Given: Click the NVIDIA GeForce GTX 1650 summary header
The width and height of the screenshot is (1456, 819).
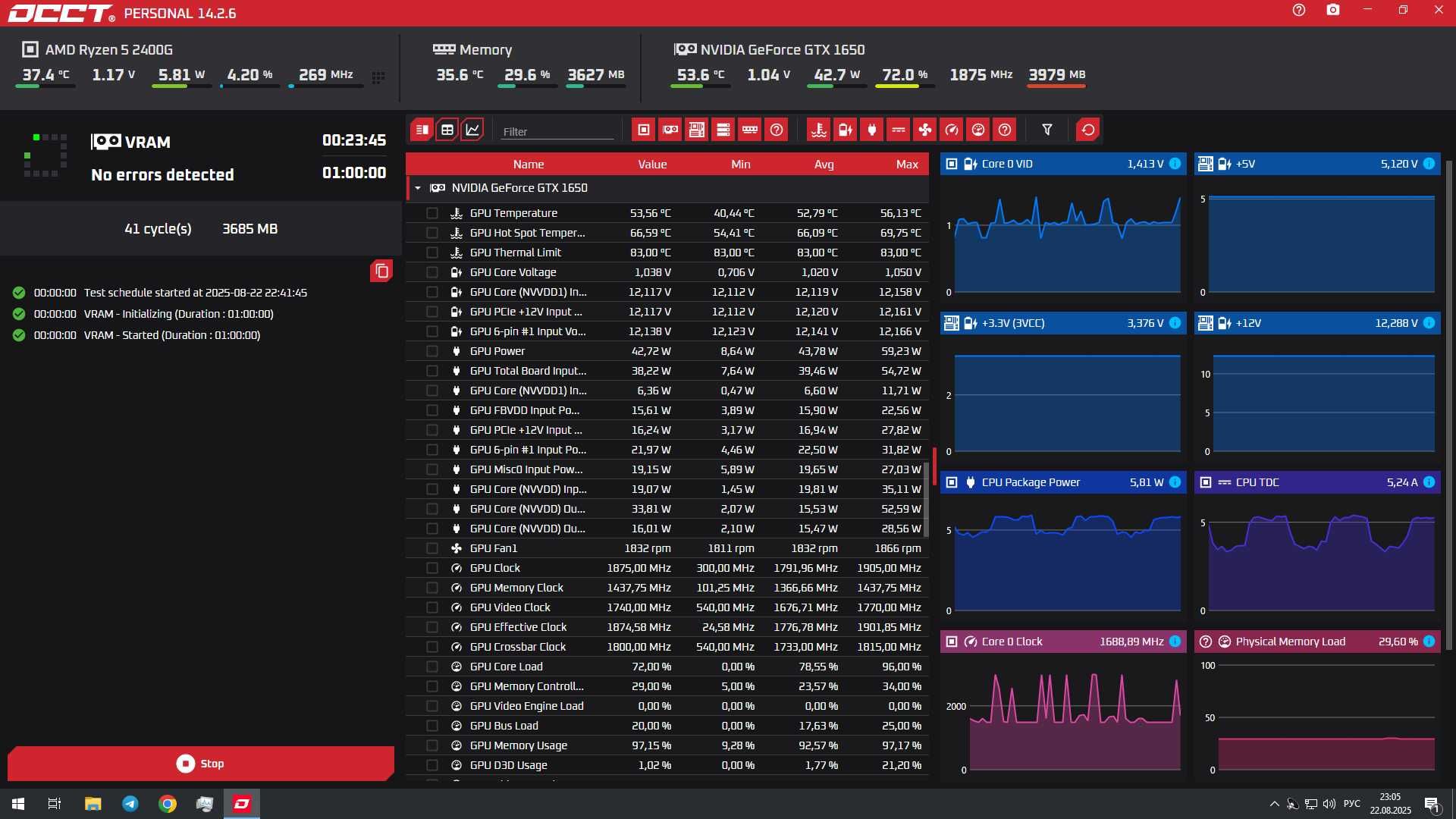Looking at the screenshot, I should click(770, 50).
